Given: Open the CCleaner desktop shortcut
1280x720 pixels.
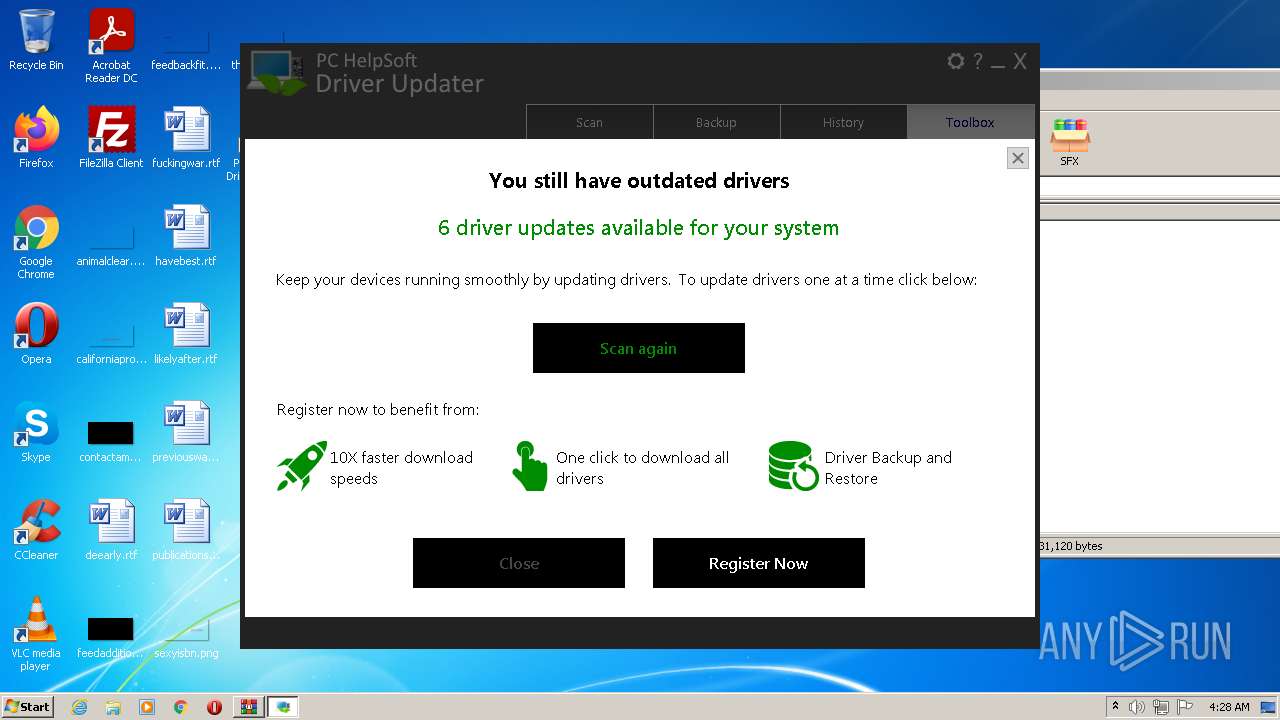Looking at the screenshot, I should tap(36, 530).
